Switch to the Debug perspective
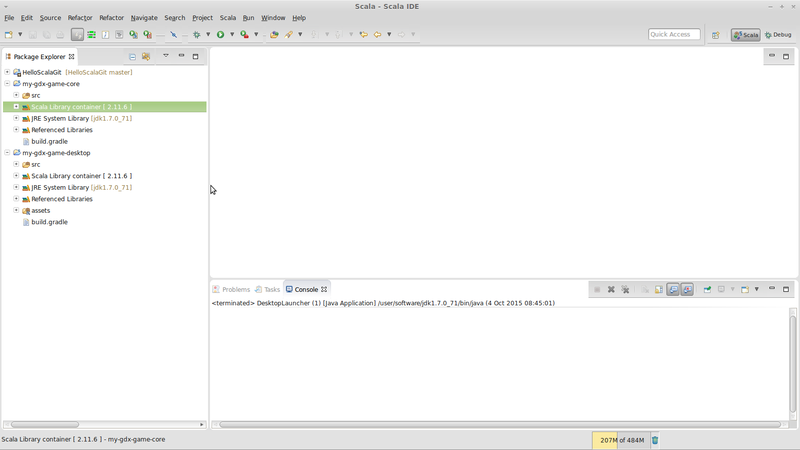Viewport: 800px width, 450px height. (x=778, y=35)
